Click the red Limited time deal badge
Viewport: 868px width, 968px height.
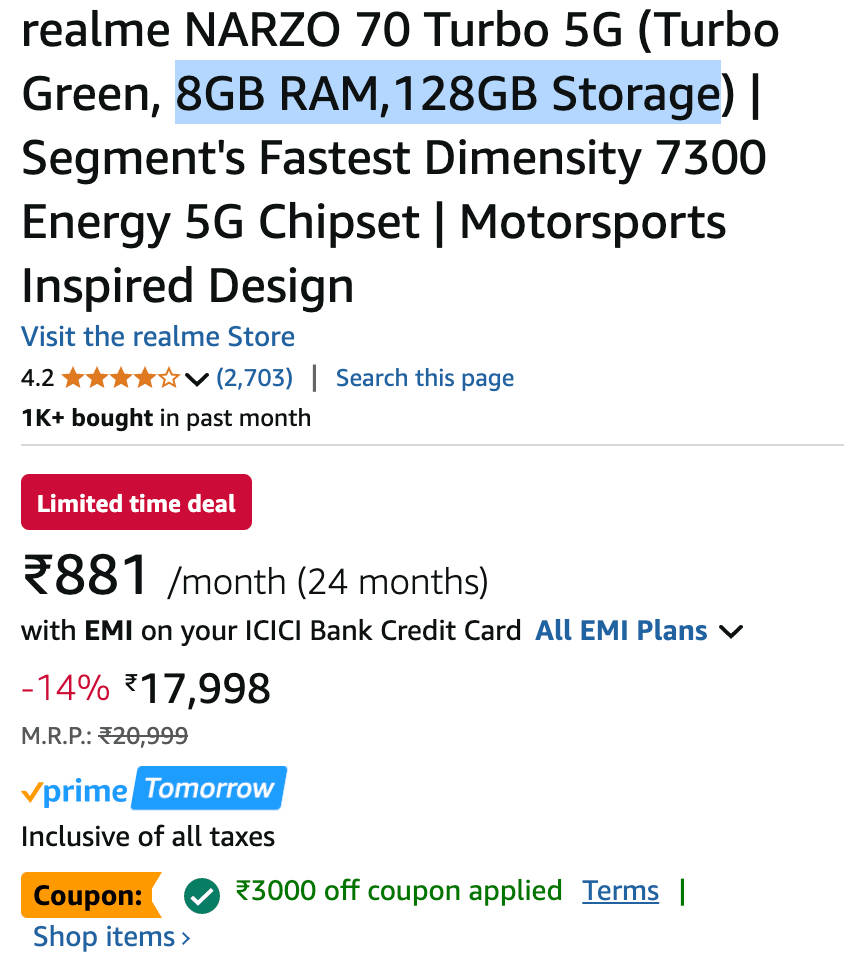tap(136, 502)
